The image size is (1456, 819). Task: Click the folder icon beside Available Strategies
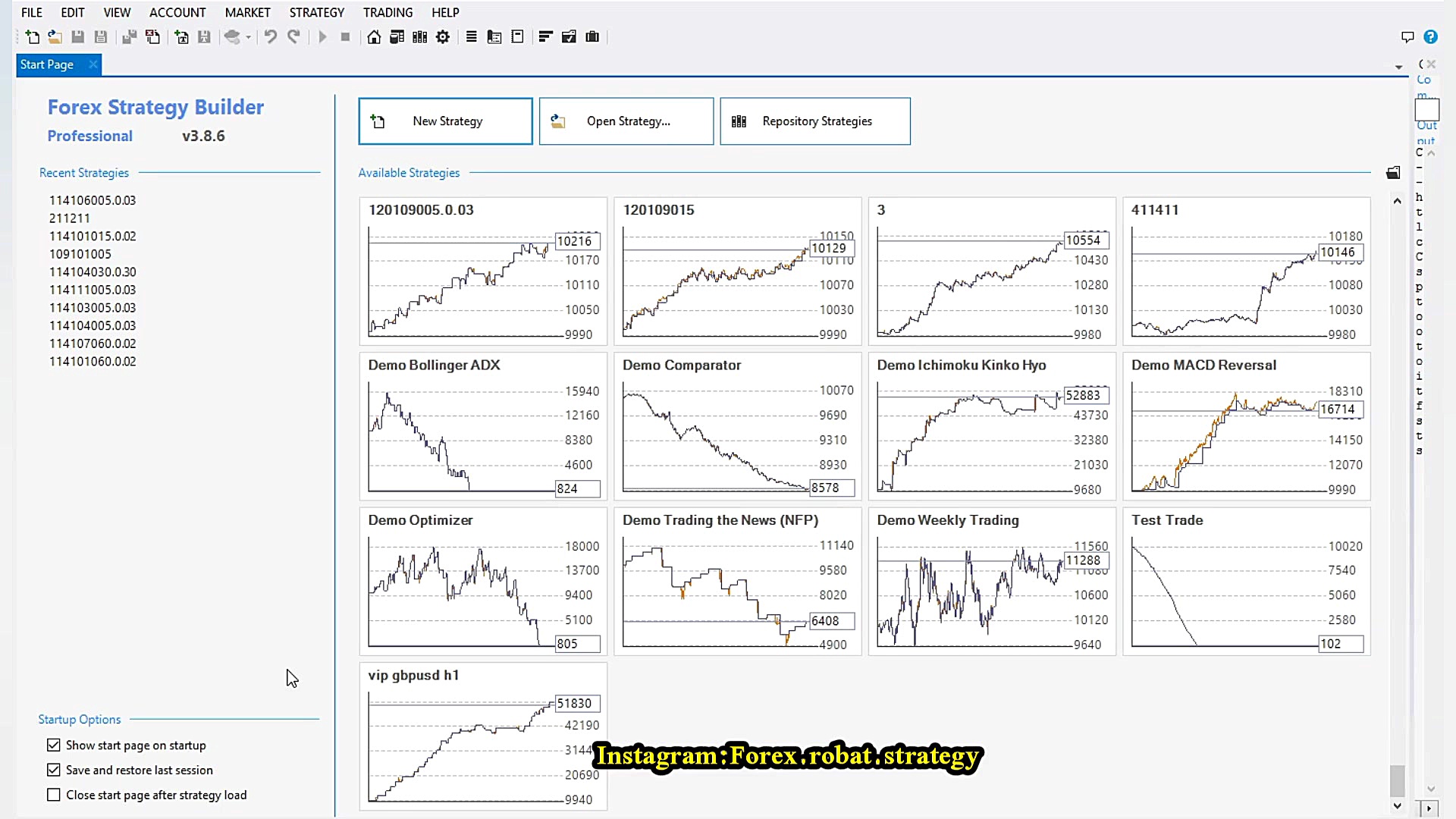click(1393, 173)
